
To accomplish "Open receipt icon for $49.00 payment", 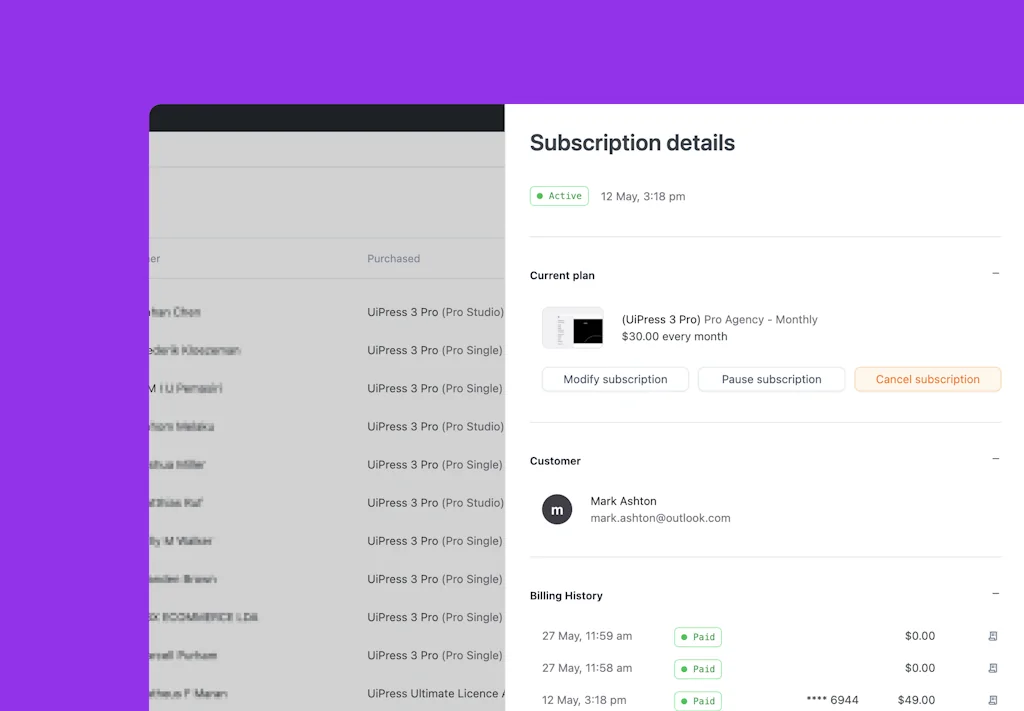I will pyautogui.click(x=992, y=700).
